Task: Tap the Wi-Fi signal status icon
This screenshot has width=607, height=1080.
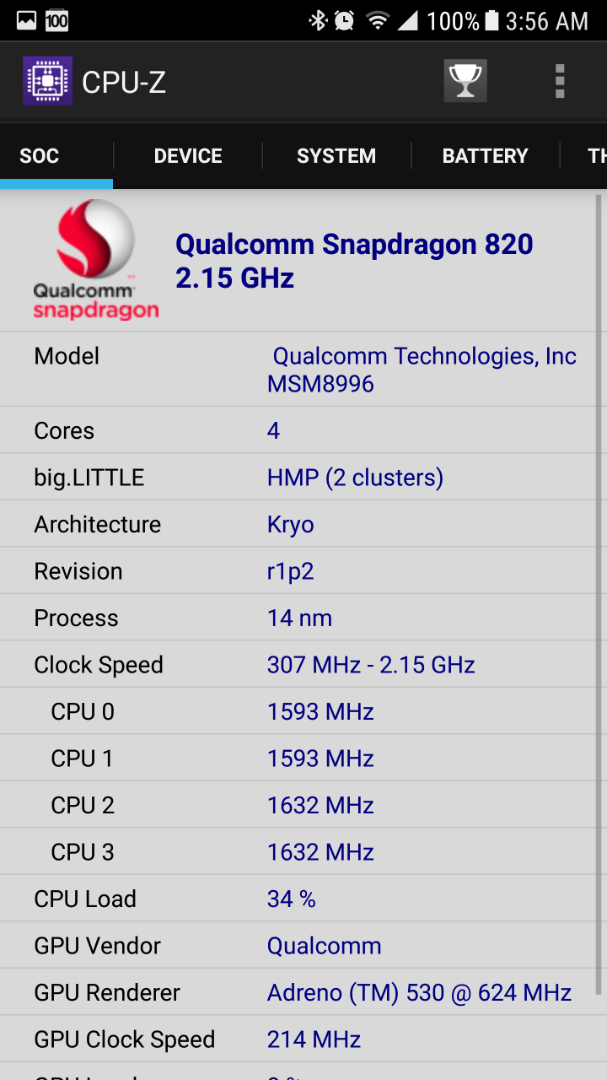Action: click(x=378, y=21)
